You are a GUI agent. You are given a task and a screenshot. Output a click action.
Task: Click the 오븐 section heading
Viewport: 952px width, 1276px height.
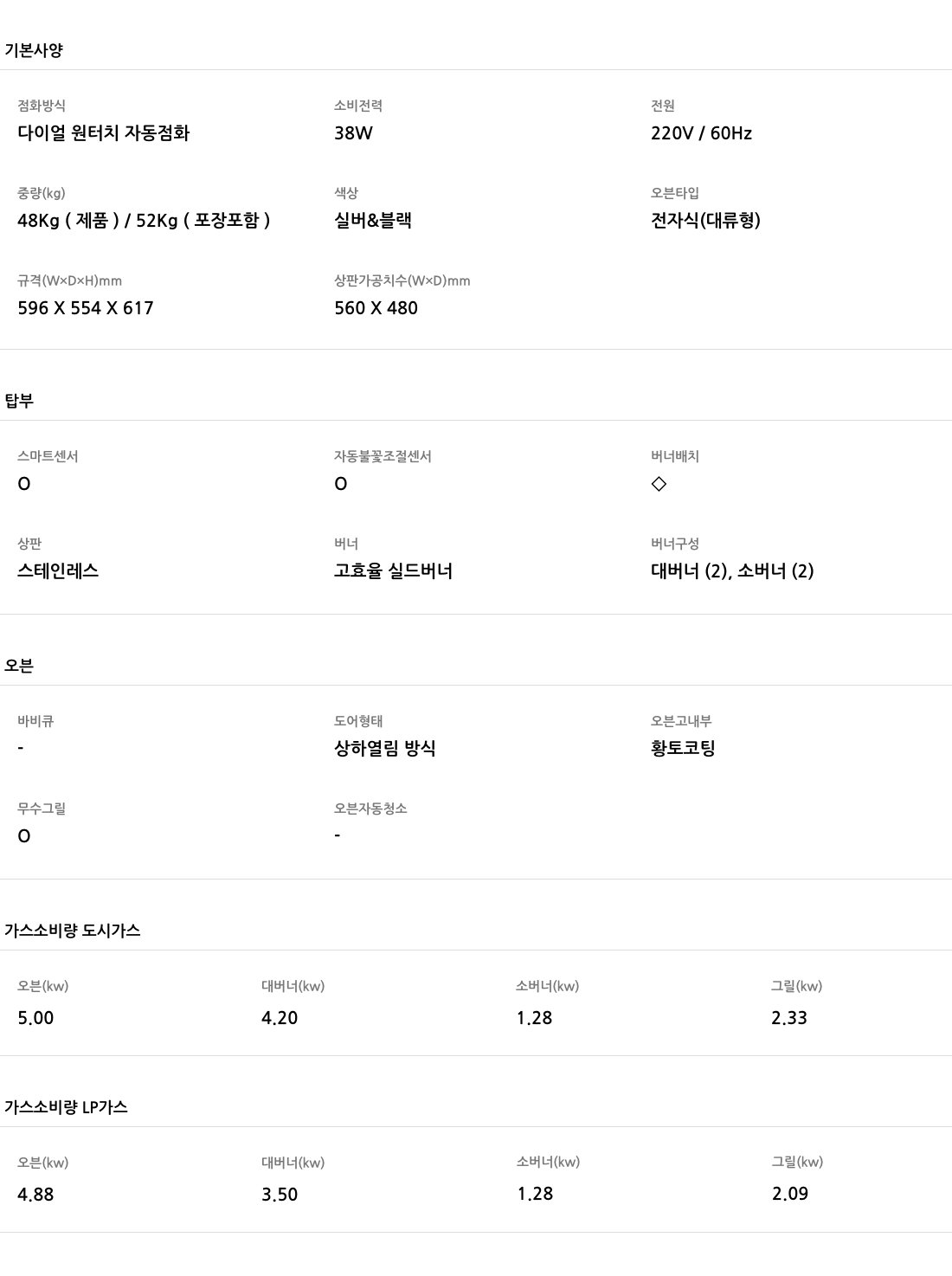19,666
